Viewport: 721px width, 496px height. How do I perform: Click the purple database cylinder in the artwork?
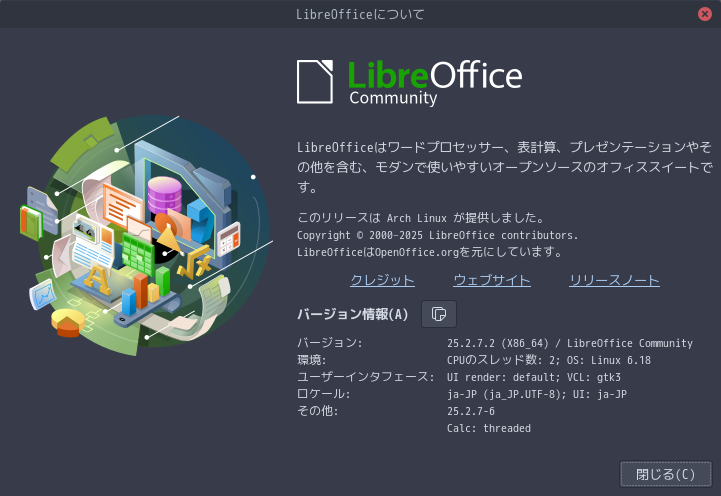(163, 194)
